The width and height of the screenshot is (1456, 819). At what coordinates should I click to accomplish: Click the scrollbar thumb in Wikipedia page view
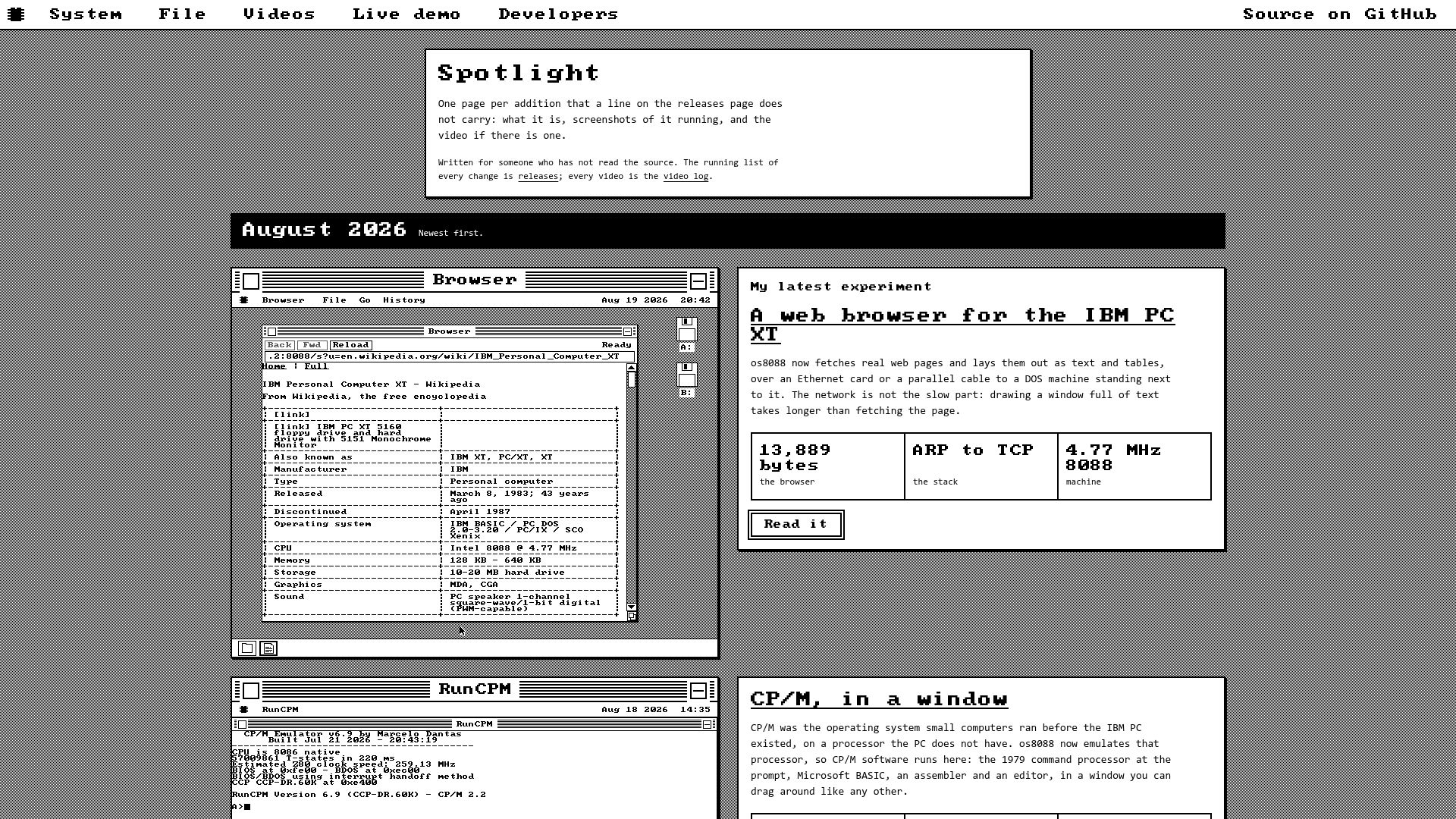tap(632, 380)
